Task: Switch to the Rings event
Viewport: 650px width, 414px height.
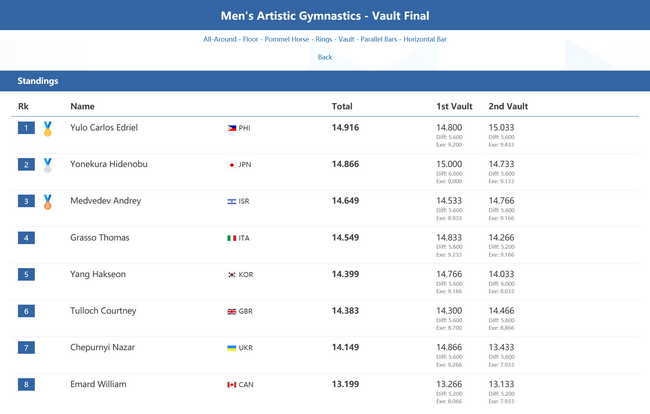Action: pyautogui.click(x=323, y=39)
